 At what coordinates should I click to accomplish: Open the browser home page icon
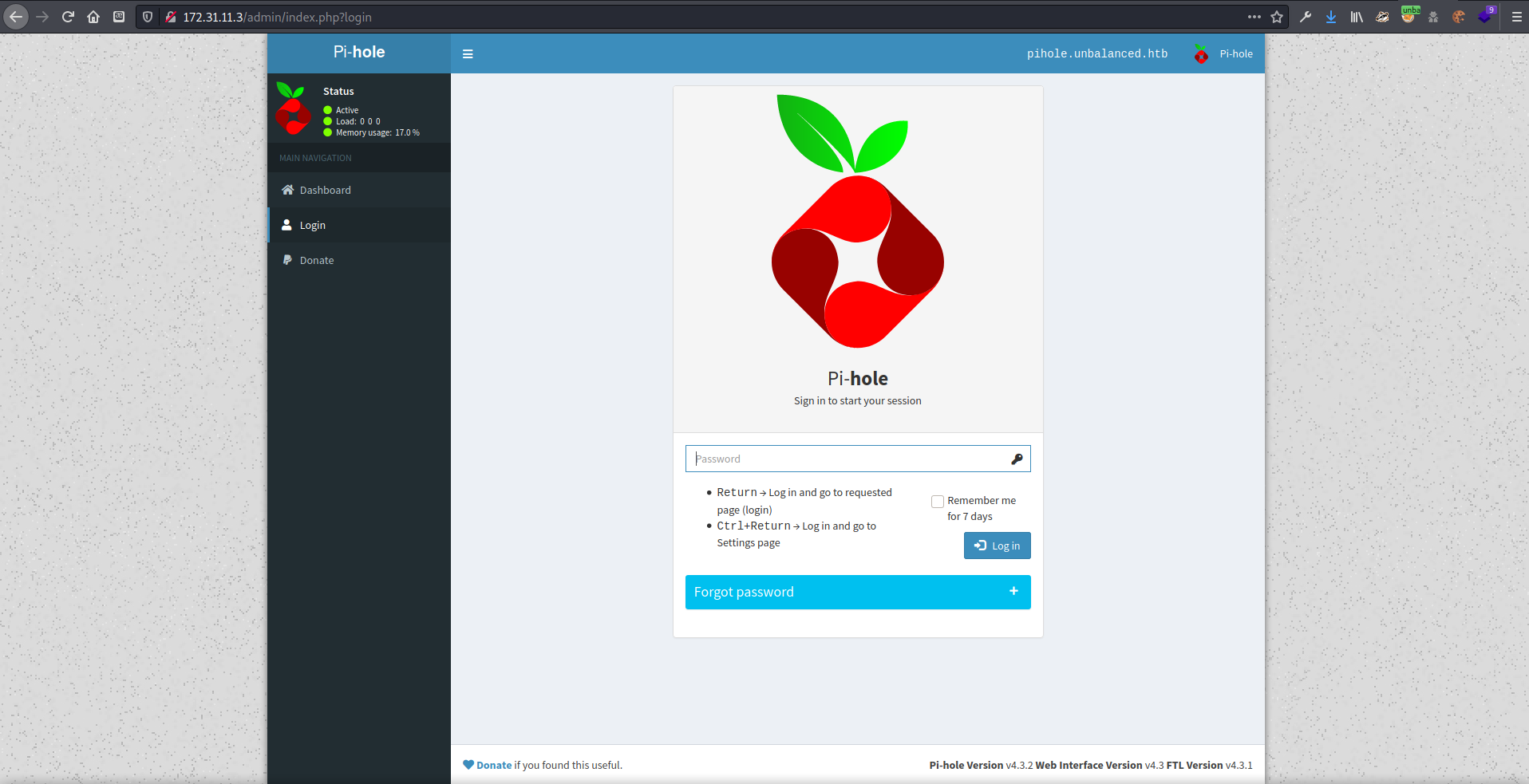pos(93,17)
